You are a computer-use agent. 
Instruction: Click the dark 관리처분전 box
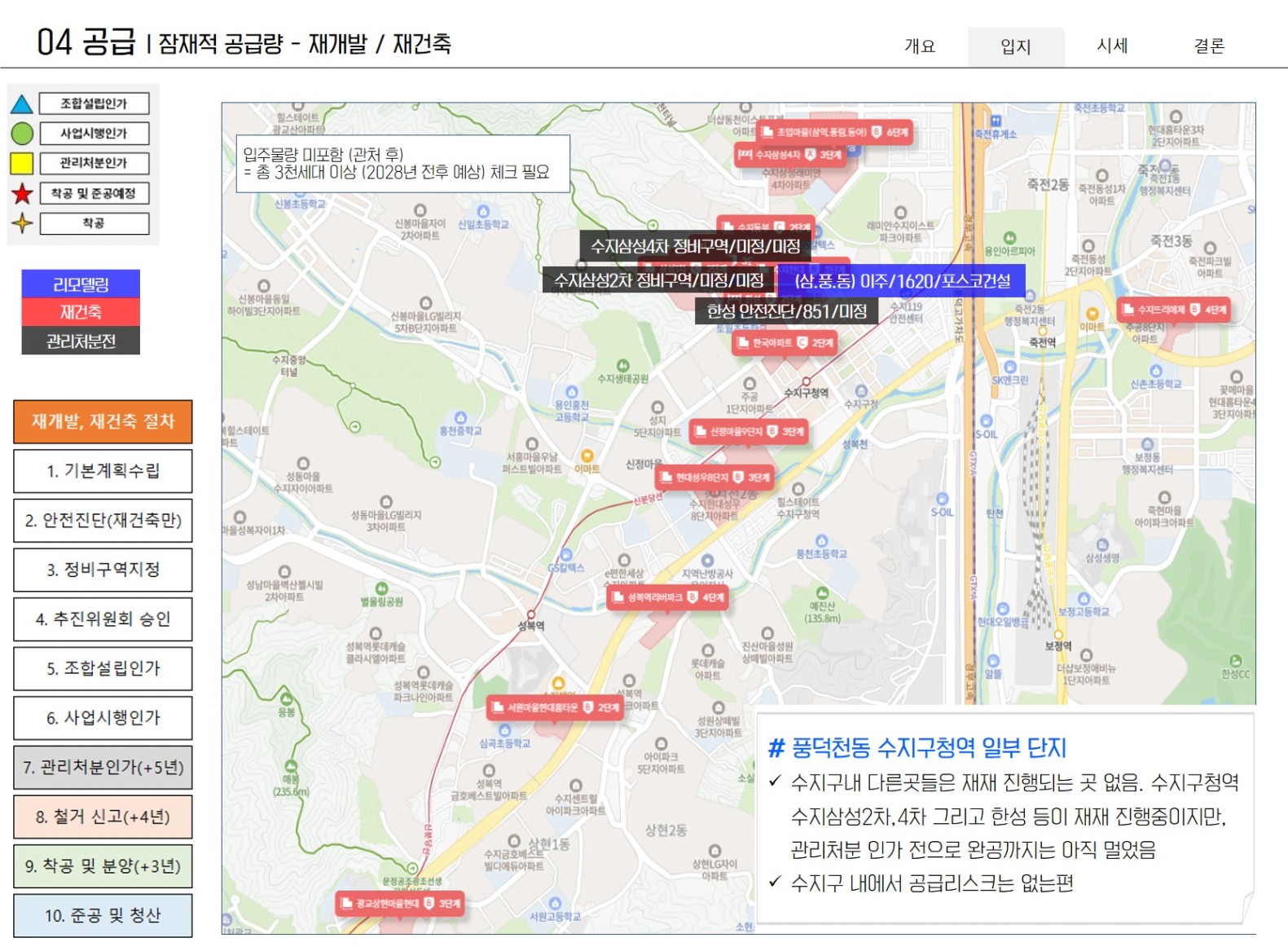point(81,341)
